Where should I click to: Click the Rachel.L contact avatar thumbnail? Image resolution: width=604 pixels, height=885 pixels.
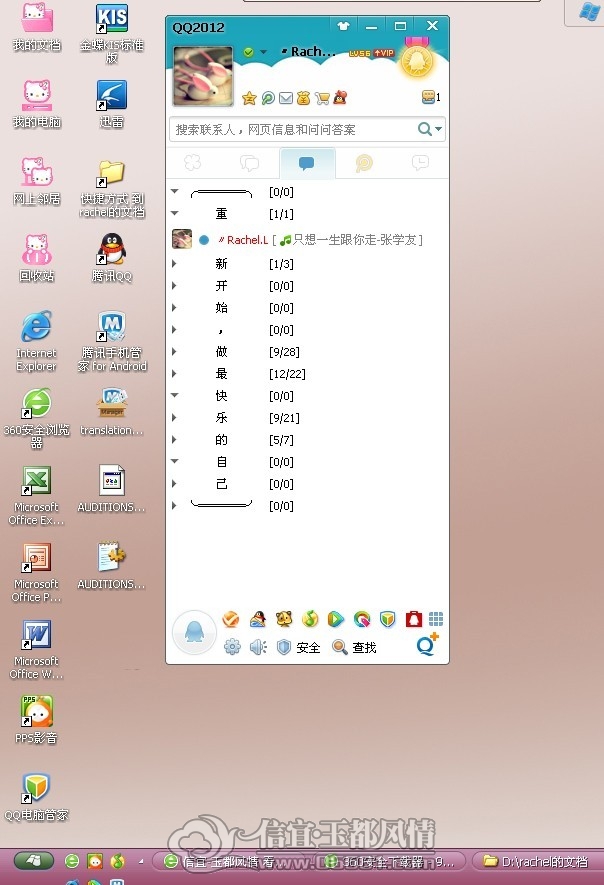click(x=182, y=239)
